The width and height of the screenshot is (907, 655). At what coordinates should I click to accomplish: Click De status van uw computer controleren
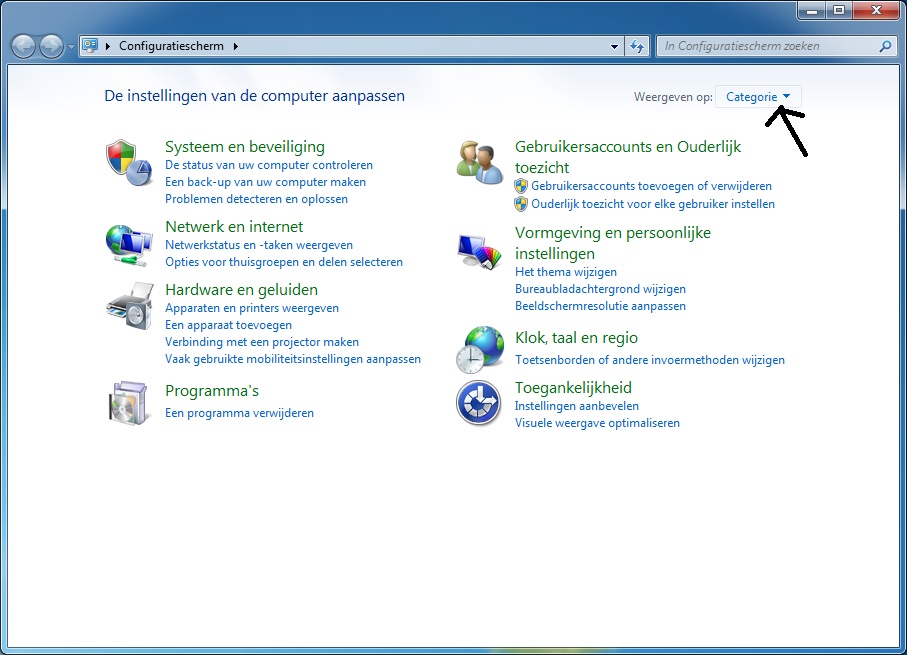tap(268, 165)
